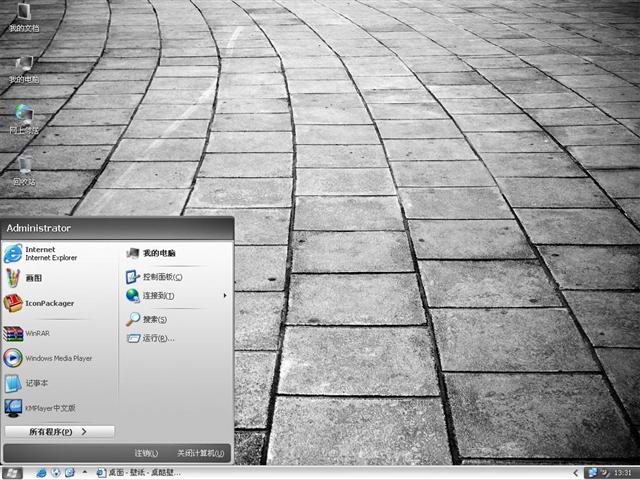Launch 画图 (Paint) from the Start menu
This screenshot has height=480, width=640.
[35, 279]
